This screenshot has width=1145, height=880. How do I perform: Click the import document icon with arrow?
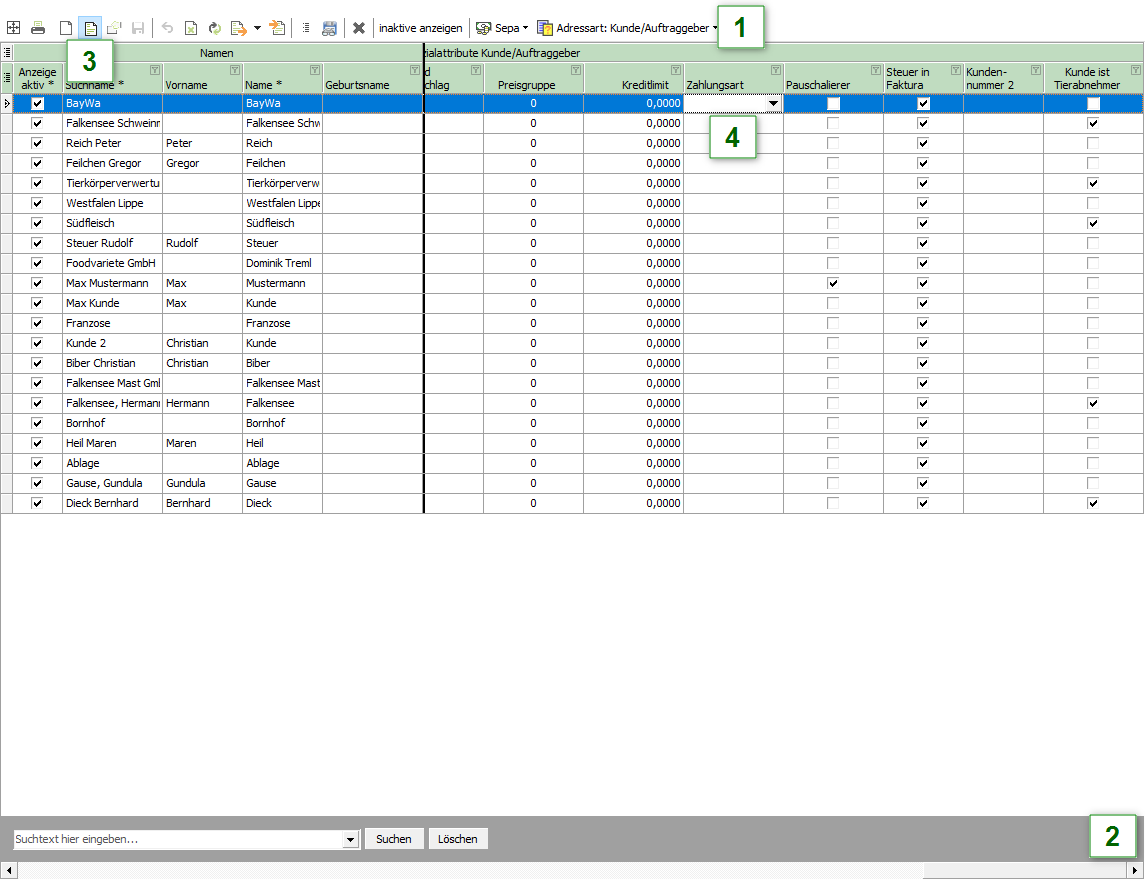click(277, 28)
